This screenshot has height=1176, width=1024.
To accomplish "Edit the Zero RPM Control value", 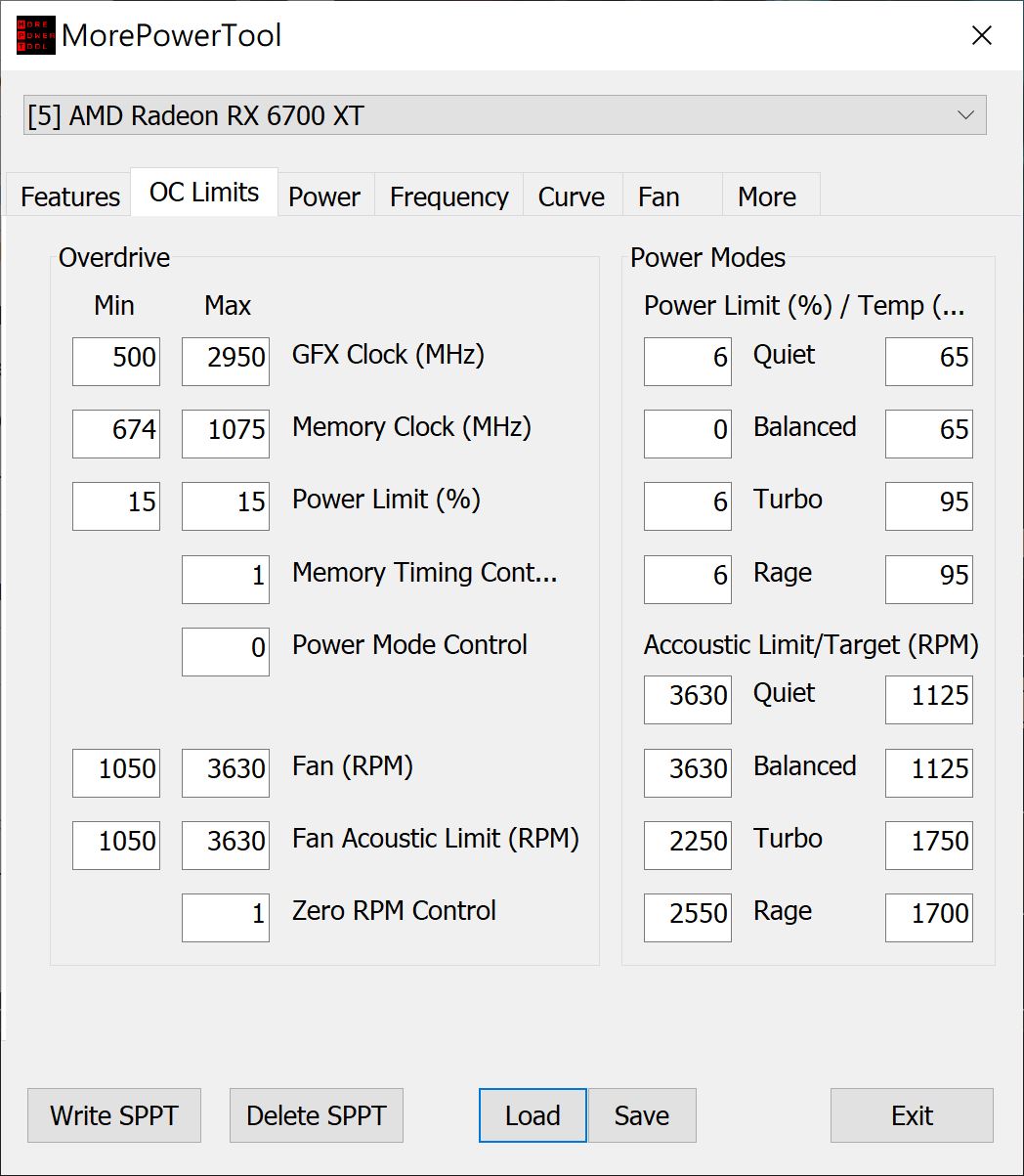I will 225,918.
